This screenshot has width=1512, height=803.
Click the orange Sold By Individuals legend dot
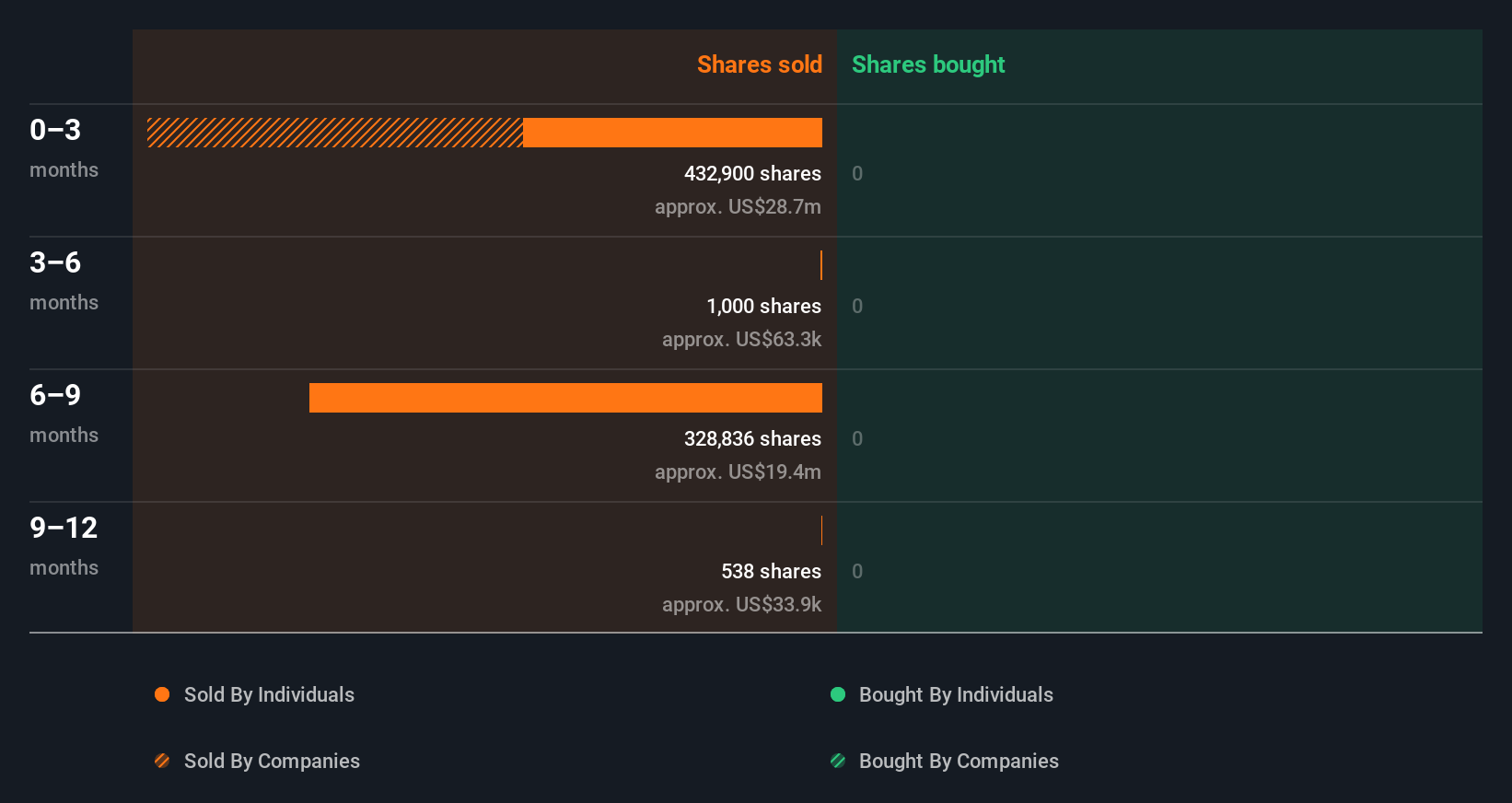point(162,694)
